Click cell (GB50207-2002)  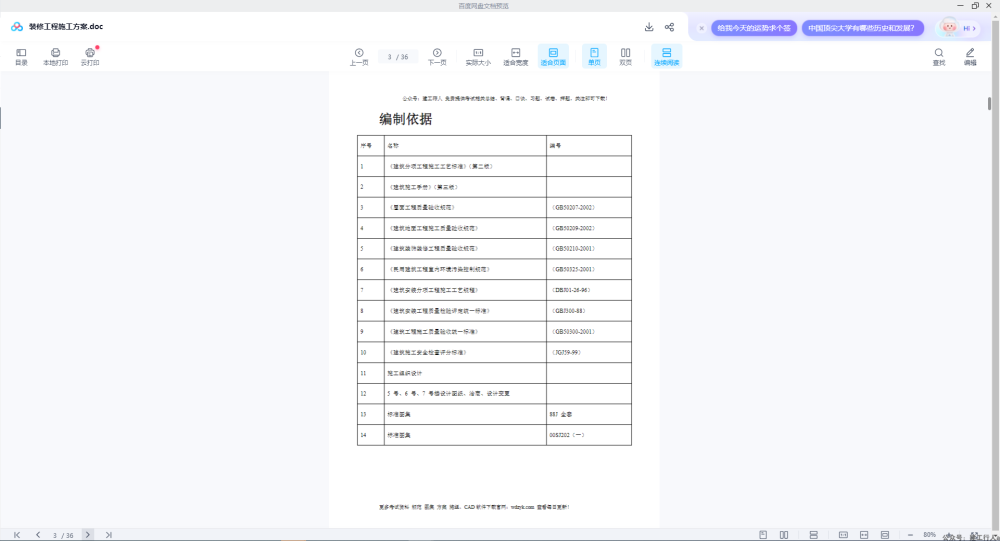[x=573, y=207]
